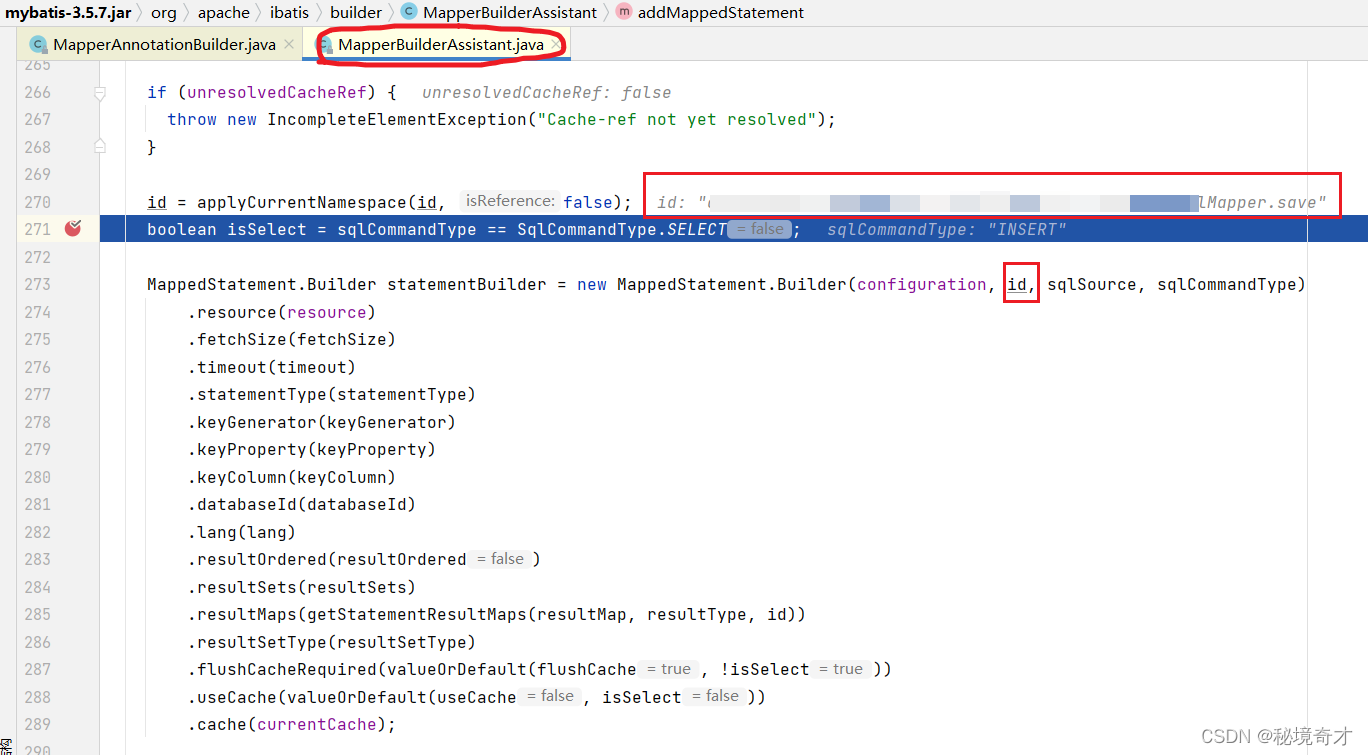Screen dimensions: 1368x755
Task: Click the inline debug value 'unresolvedCacheRef: false'
Action: [546, 93]
